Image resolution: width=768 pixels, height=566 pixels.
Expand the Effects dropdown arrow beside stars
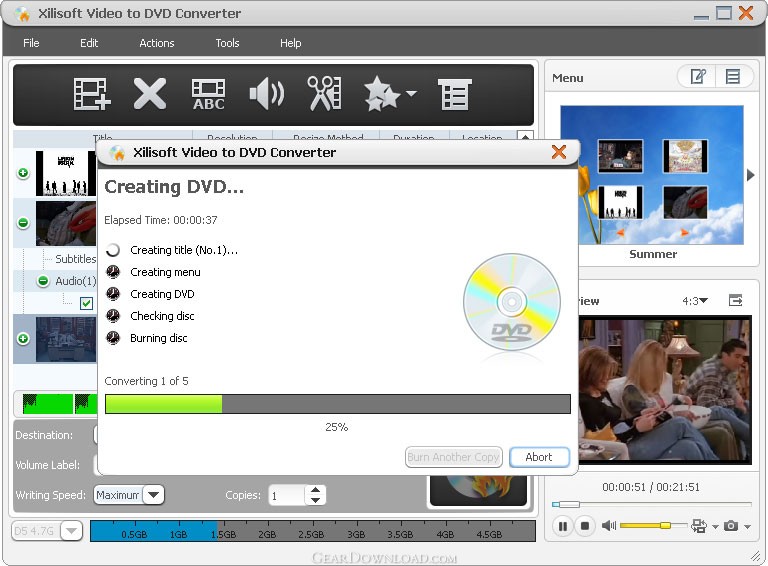coord(411,93)
